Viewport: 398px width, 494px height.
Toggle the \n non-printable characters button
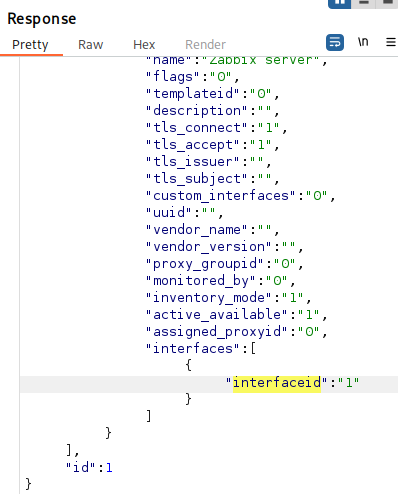point(363,42)
